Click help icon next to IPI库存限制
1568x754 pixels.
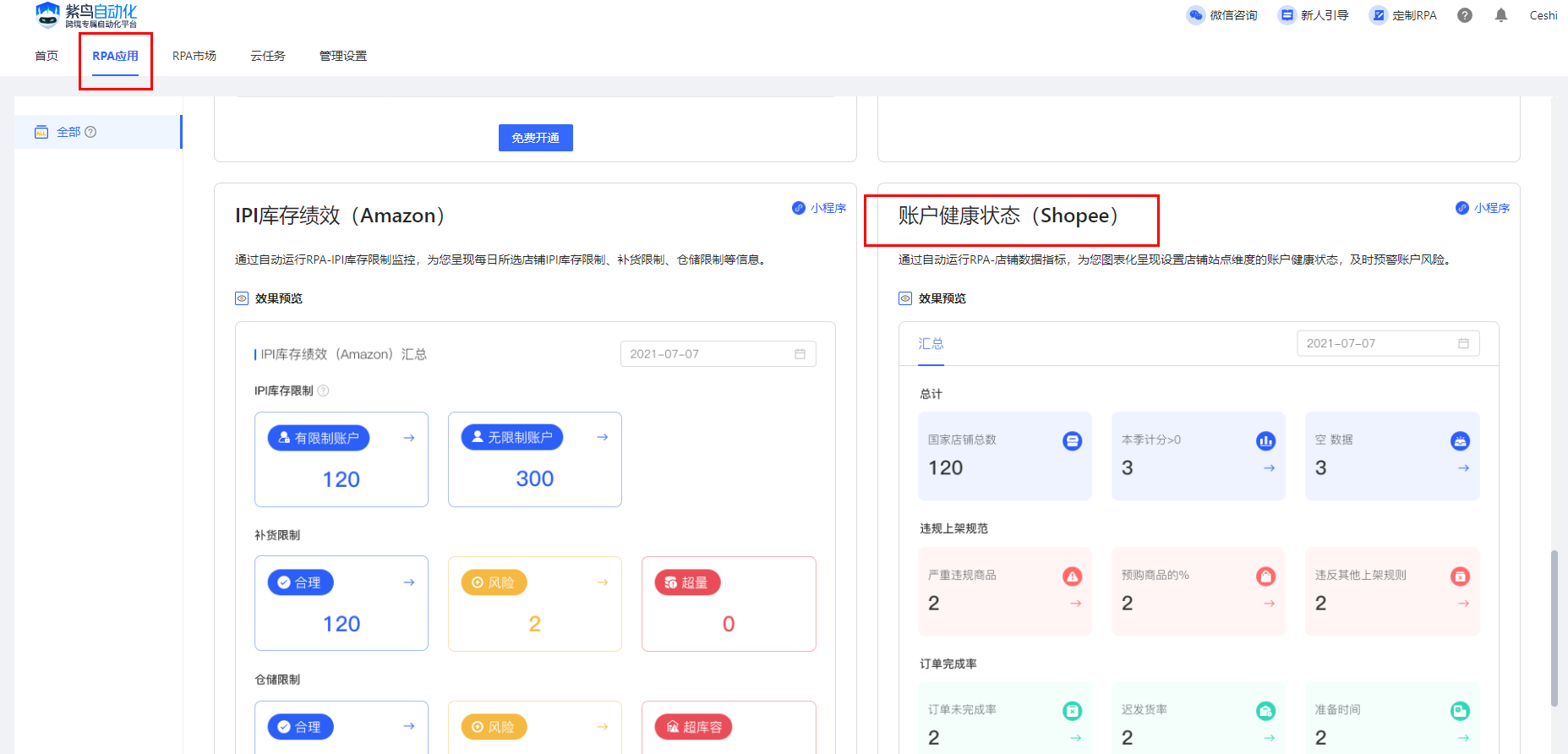click(323, 391)
